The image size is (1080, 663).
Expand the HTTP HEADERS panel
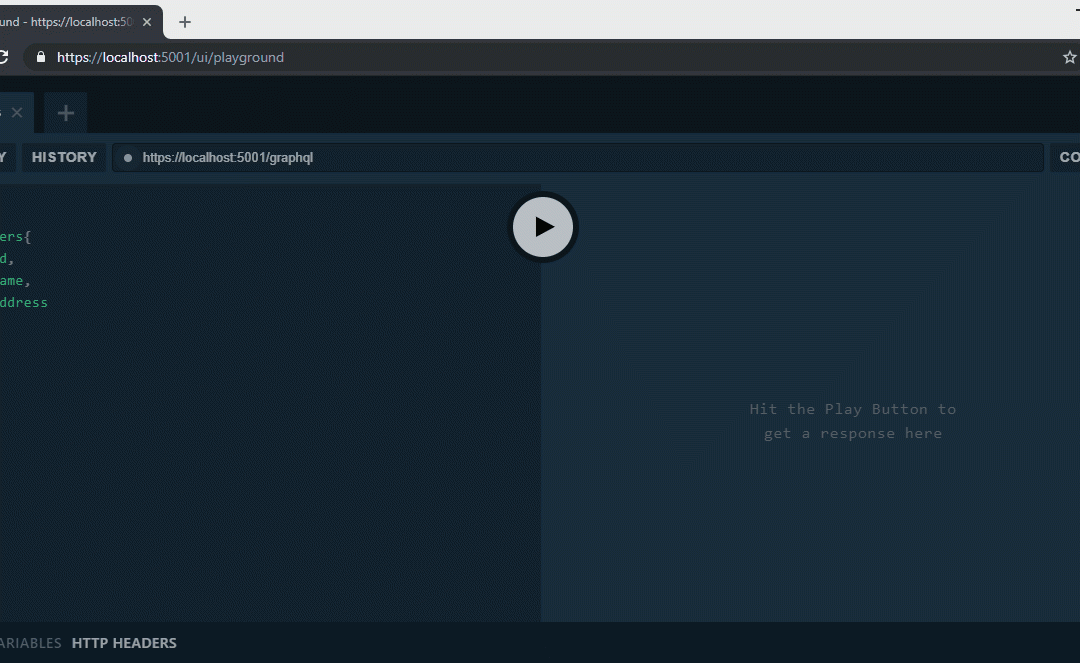[x=124, y=643]
